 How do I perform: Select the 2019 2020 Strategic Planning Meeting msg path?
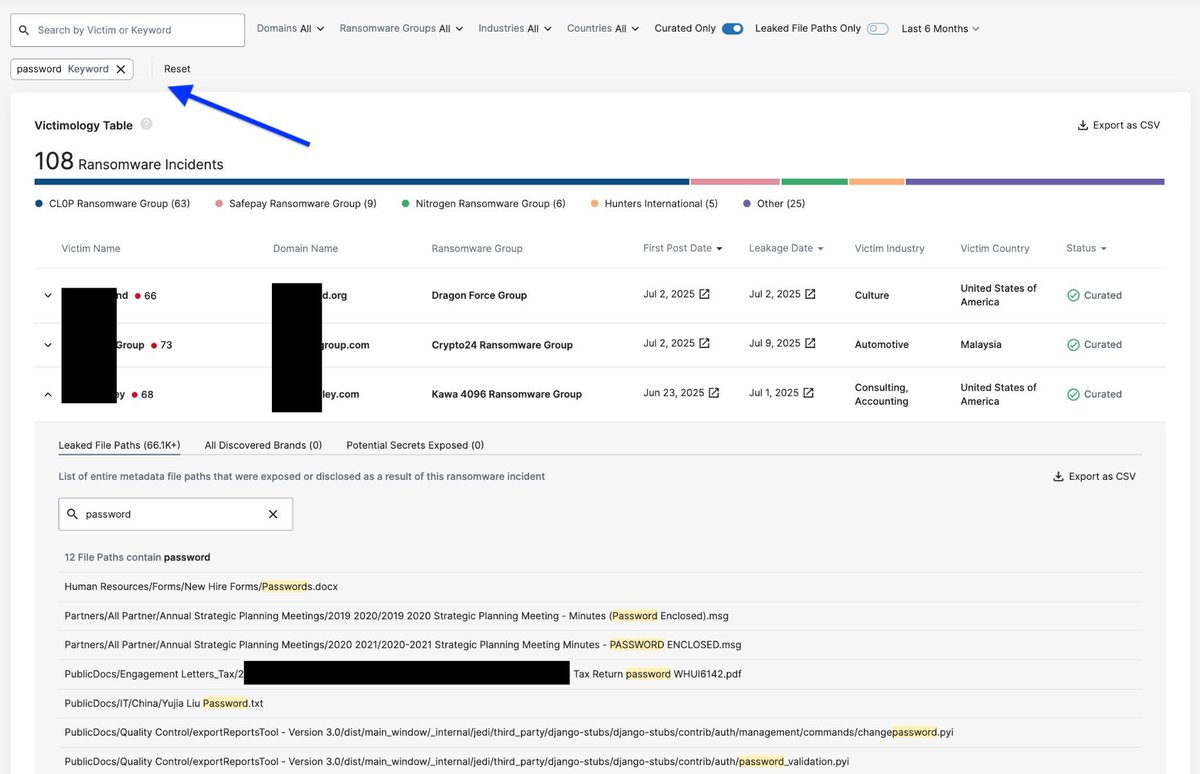[600, 615]
